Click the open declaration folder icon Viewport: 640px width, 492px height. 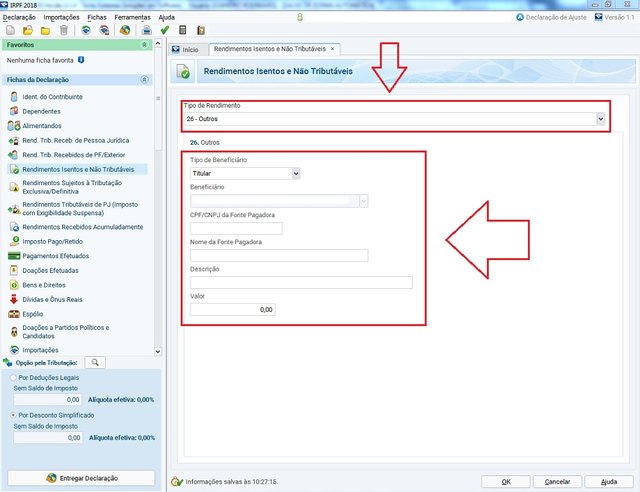click(27, 30)
